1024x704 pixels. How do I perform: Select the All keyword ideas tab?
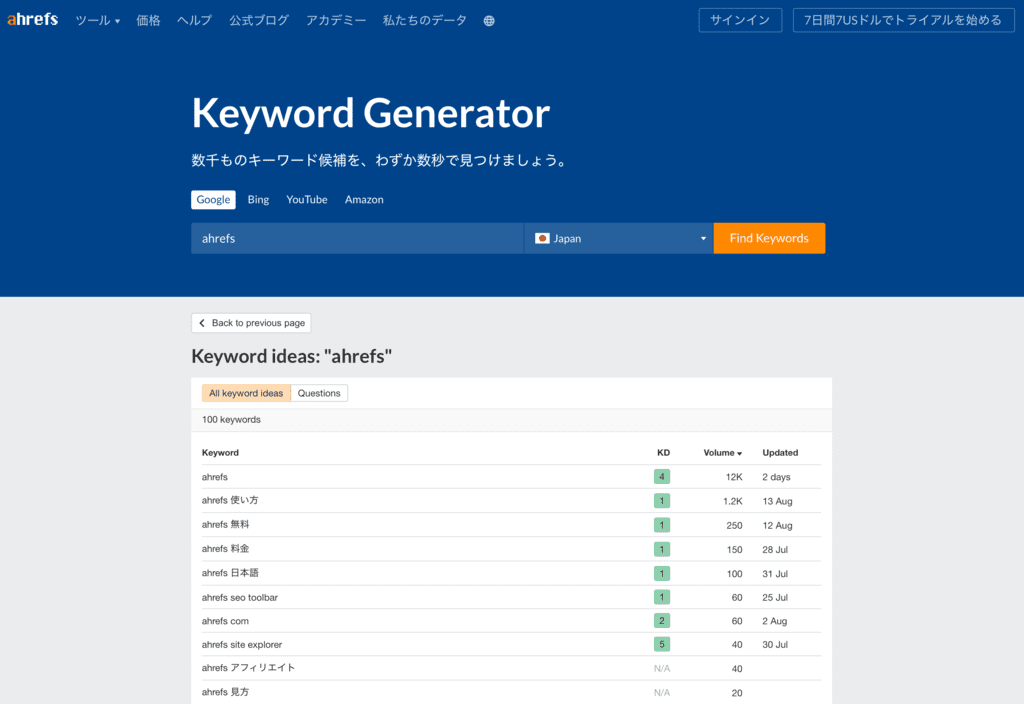246,394
